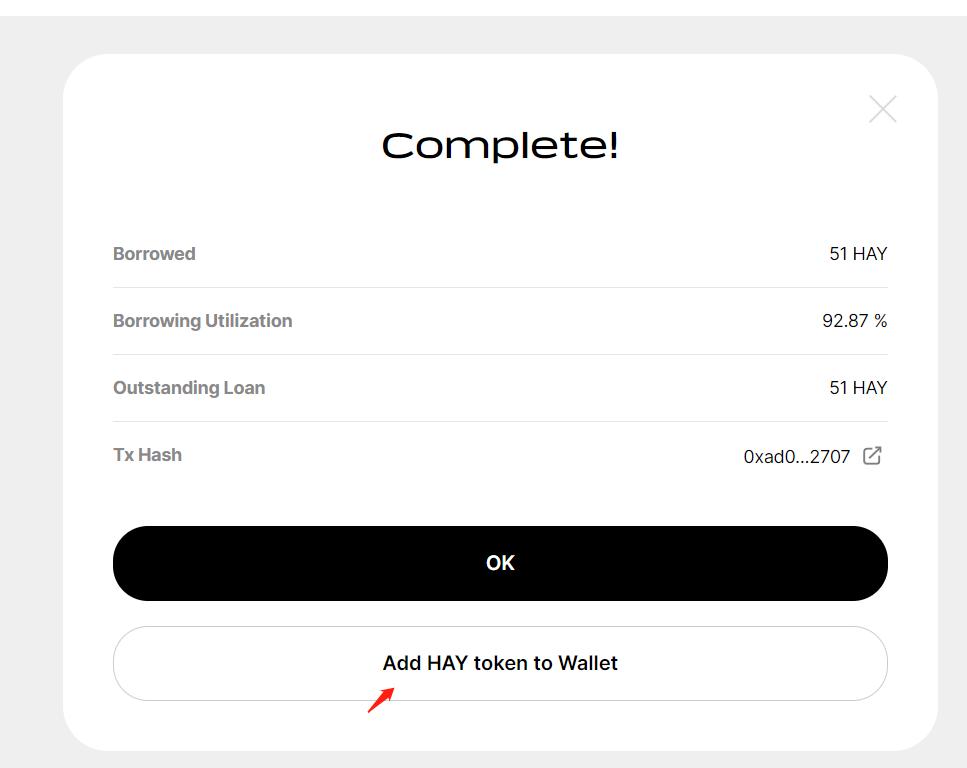Click the 92.87 % utilization value
The image size is (967, 768).
point(854,321)
